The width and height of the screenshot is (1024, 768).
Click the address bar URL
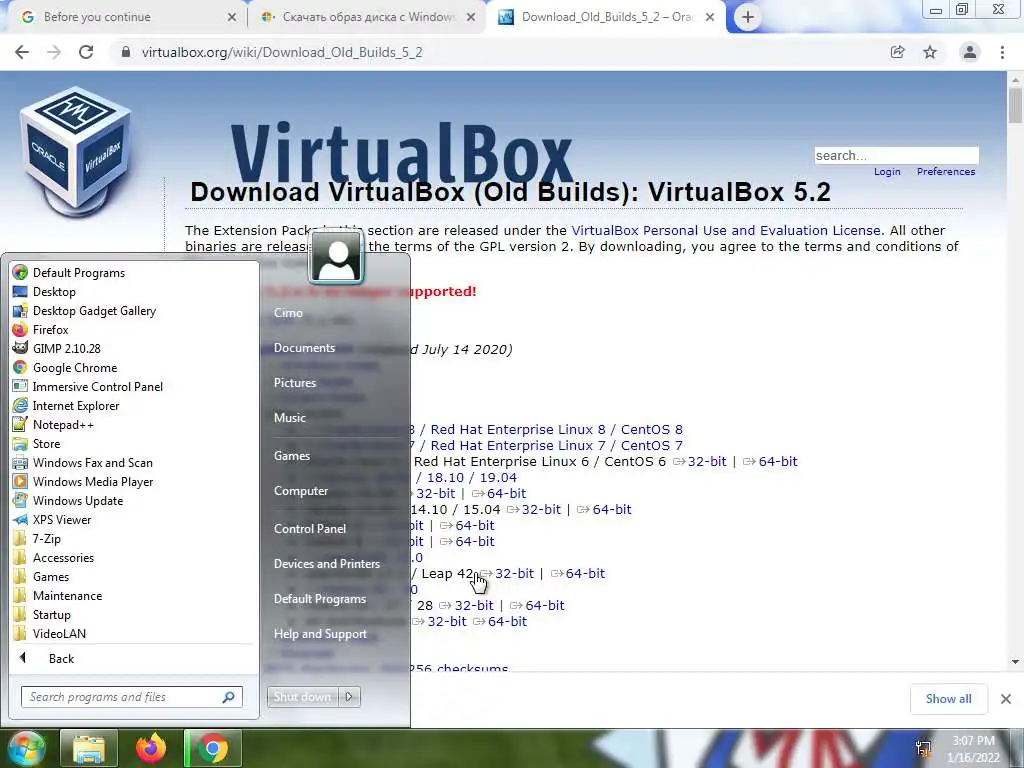(x=282, y=52)
